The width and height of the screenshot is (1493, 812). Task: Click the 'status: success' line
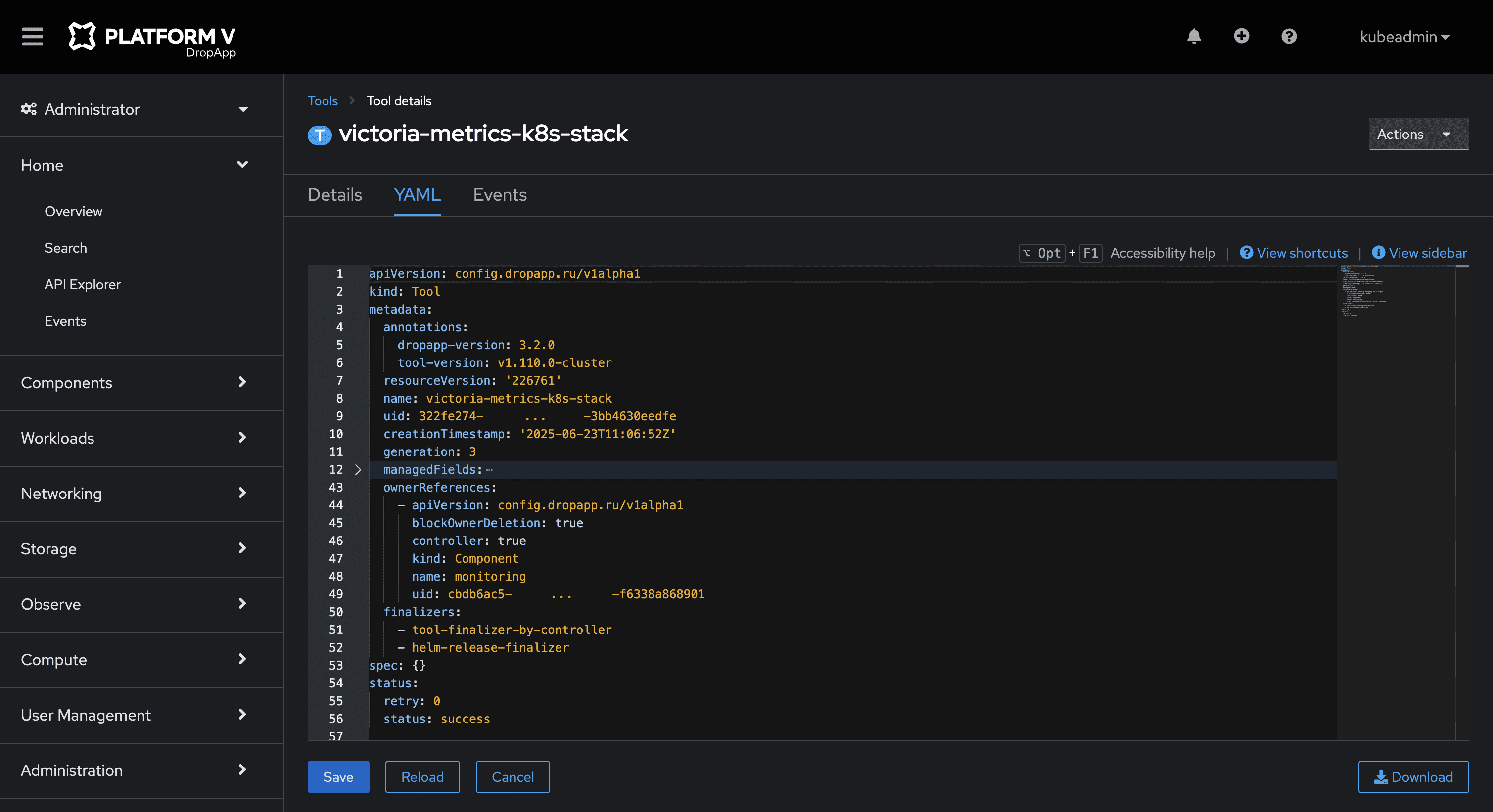point(436,719)
